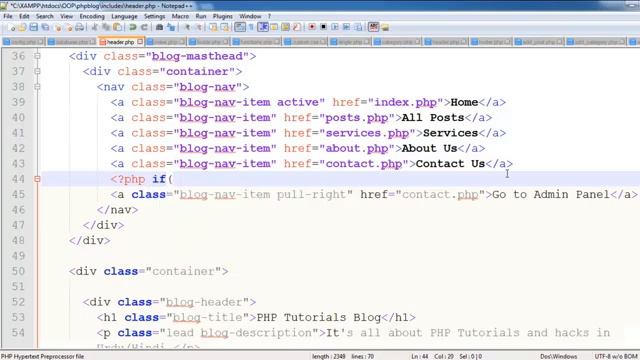Click the Open file toolbar icon

(x=22, y=27)
